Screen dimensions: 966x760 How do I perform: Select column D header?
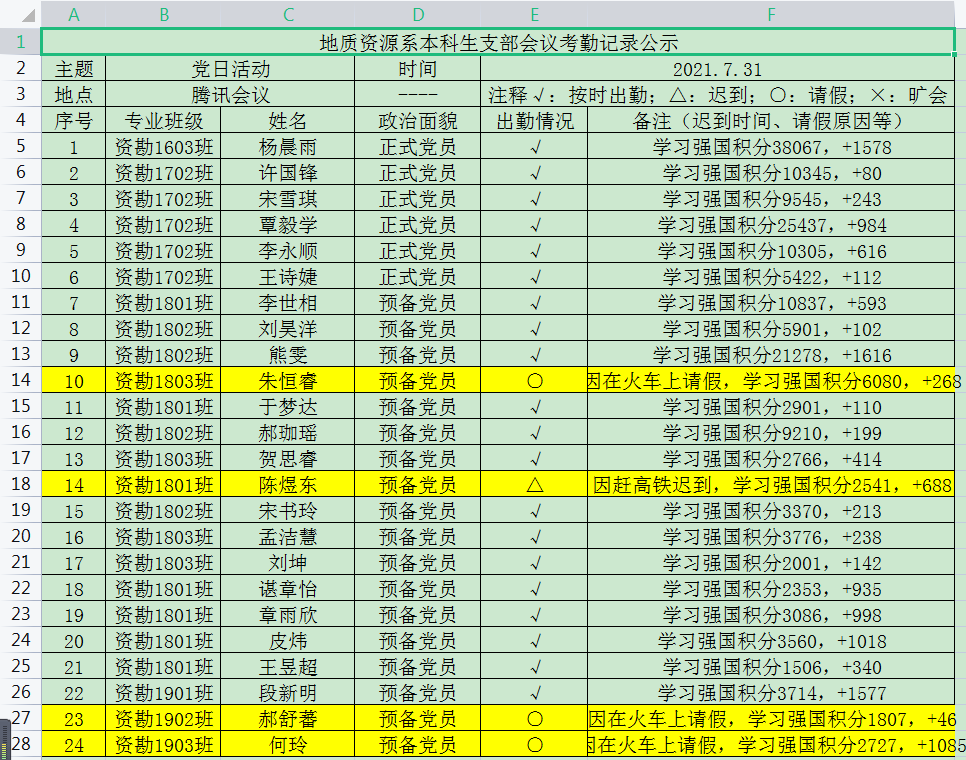click(418, 14)
